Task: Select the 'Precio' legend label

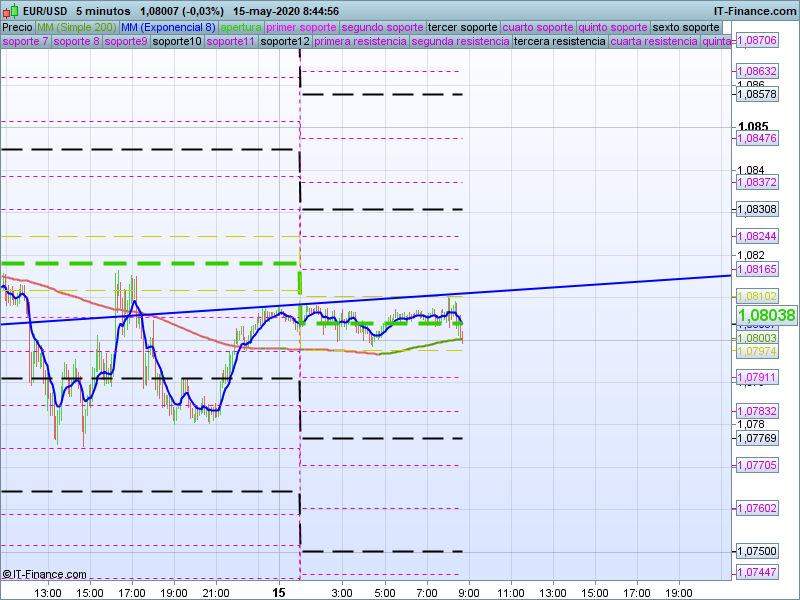Action: 17,27
